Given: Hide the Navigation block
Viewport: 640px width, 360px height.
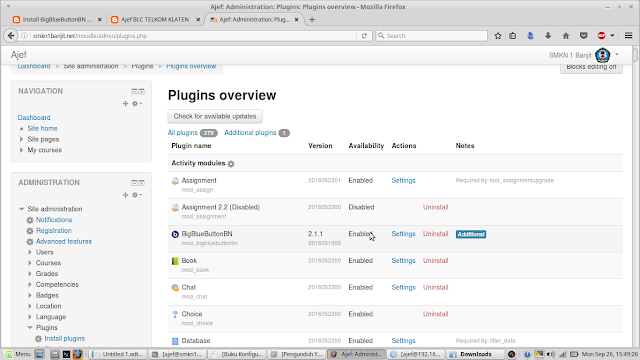Looking at the screenshot, I should pyautogui.click(x=134, y=91).
